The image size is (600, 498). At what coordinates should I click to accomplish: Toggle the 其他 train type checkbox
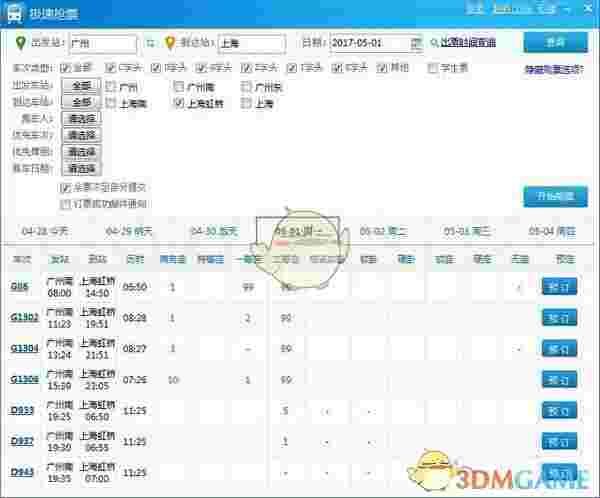382,68
